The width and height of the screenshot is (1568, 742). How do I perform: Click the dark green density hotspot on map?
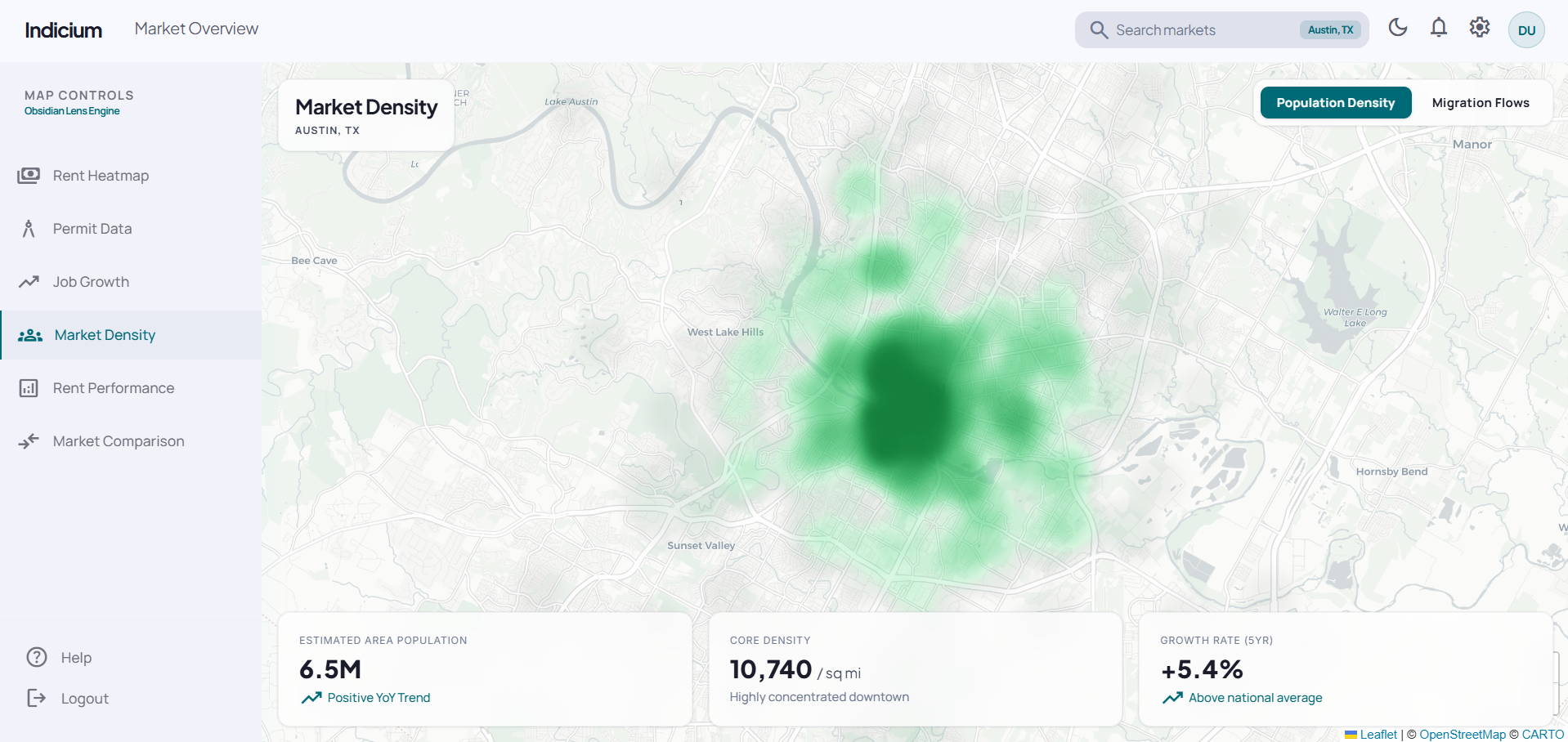(x=907, y=405)
